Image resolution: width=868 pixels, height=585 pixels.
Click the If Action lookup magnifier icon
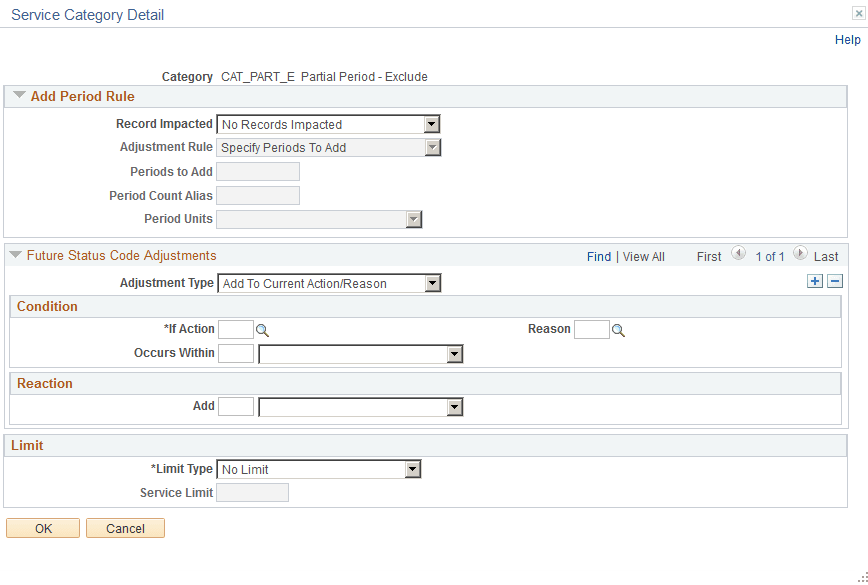click(x=263, y=330)
